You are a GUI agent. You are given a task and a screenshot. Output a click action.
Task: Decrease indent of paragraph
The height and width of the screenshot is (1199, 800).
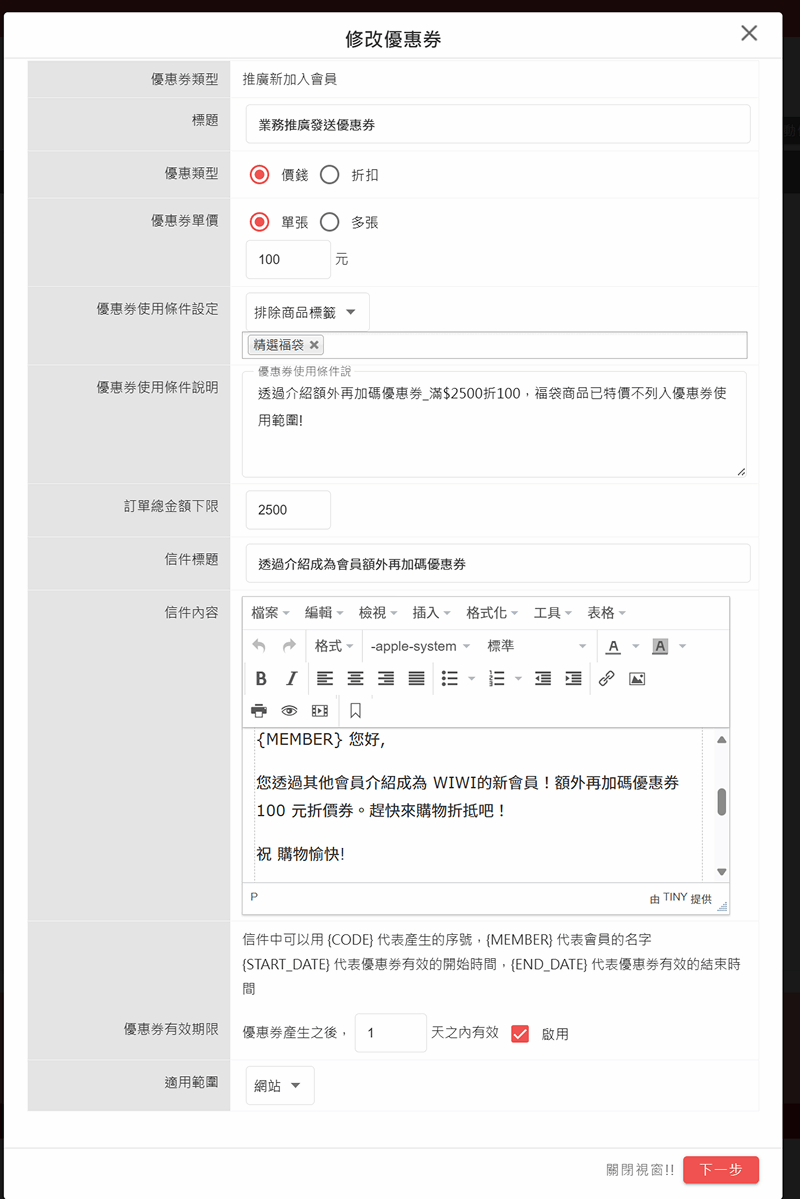pos(543,678)
